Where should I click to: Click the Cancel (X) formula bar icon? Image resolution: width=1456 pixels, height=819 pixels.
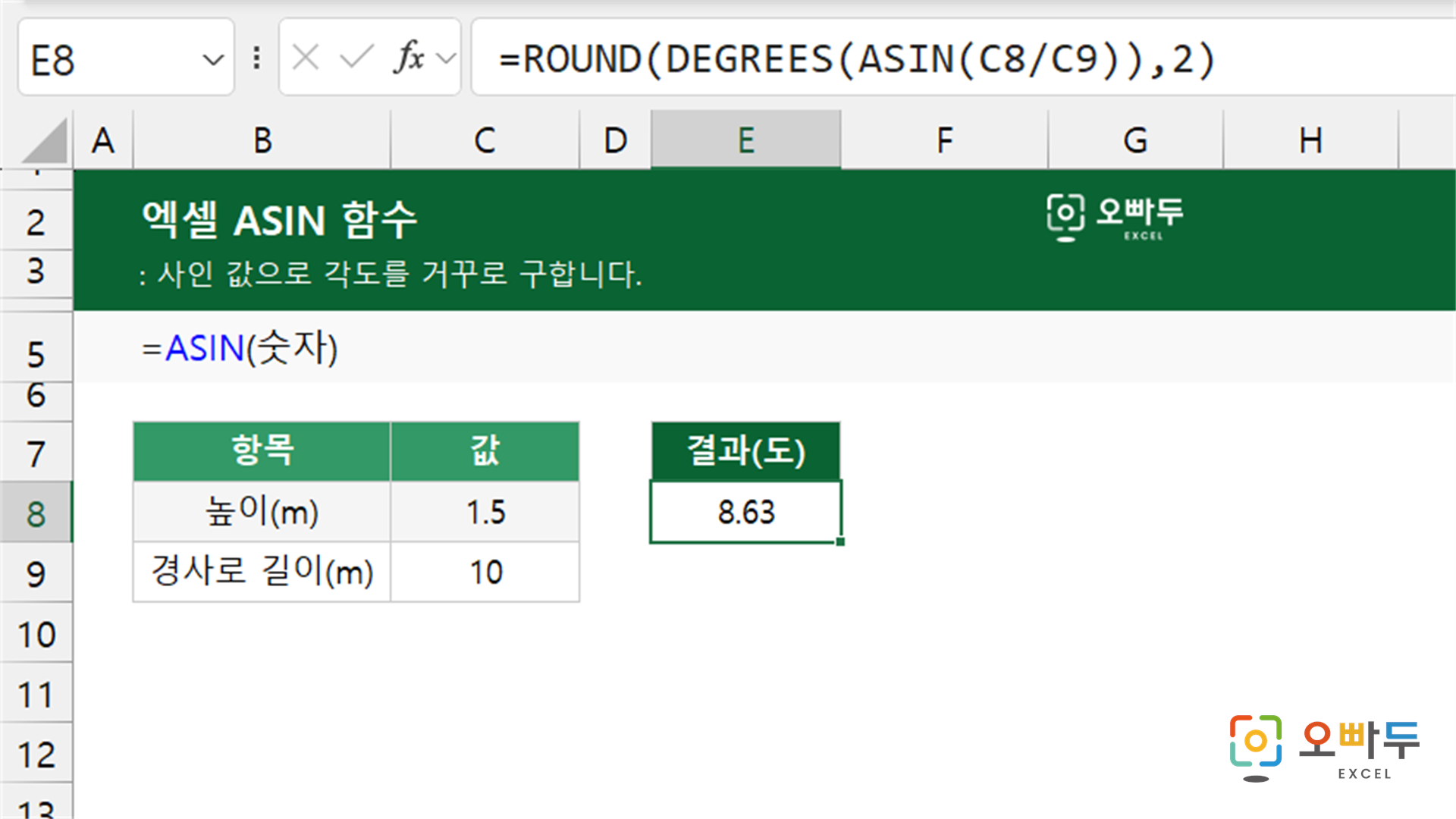[x=306, y=58]
